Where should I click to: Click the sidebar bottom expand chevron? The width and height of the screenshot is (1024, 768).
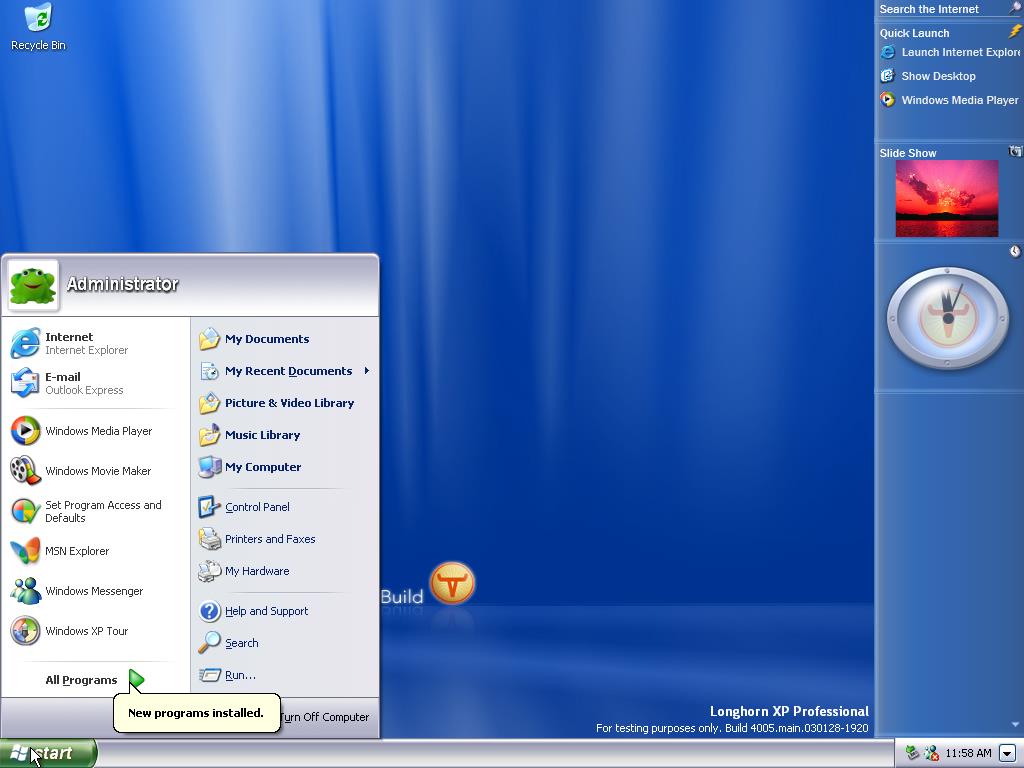pyautogui.click(x=1015, y=724)
